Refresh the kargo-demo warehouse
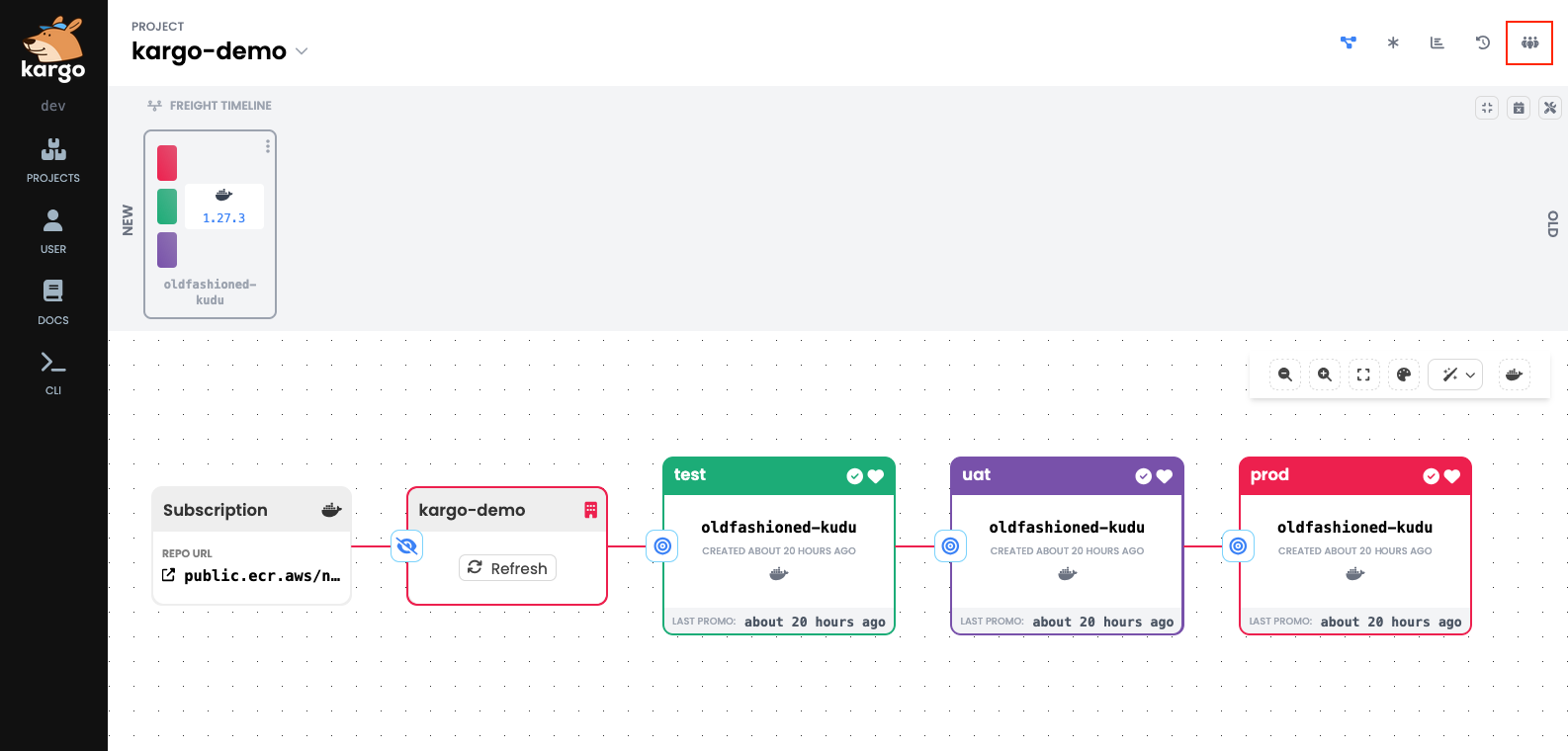The height and width of the screenshot is (751, 1568). click(x=507, y=568)
